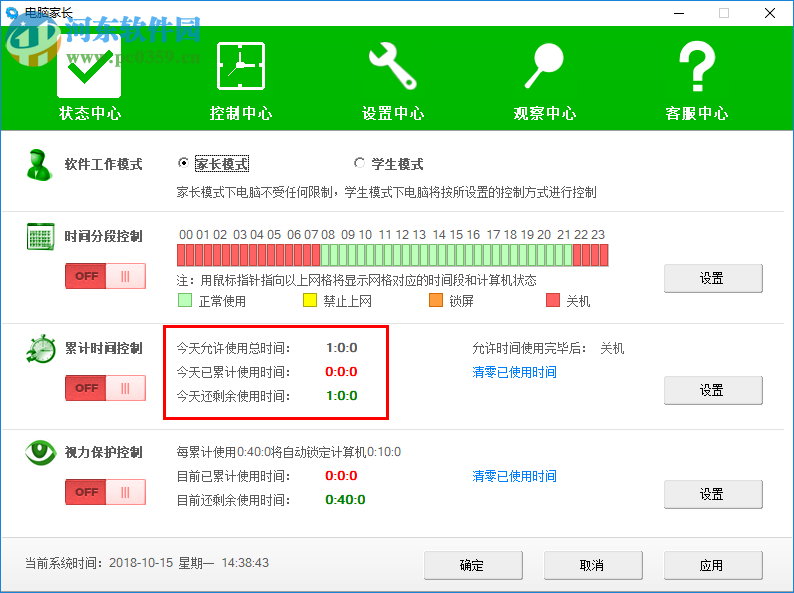Click the 确定 button
Viewport: 794px width, 593px height.
point(473,565)
